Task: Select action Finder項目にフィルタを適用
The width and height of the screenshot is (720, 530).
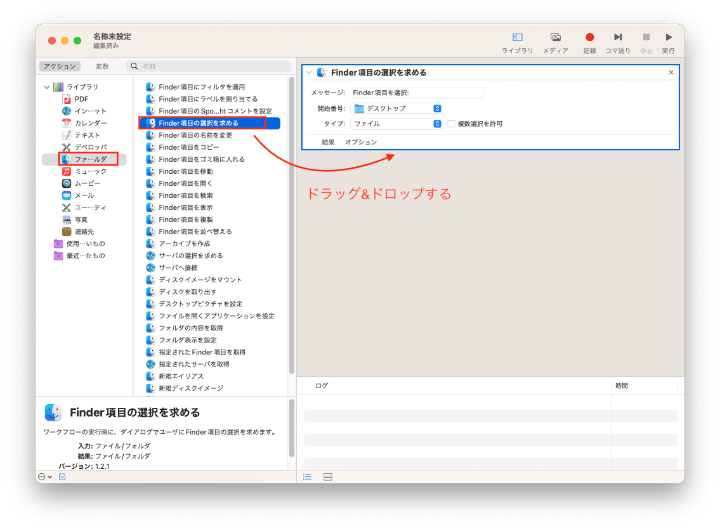Action: [x=196, y=87]
